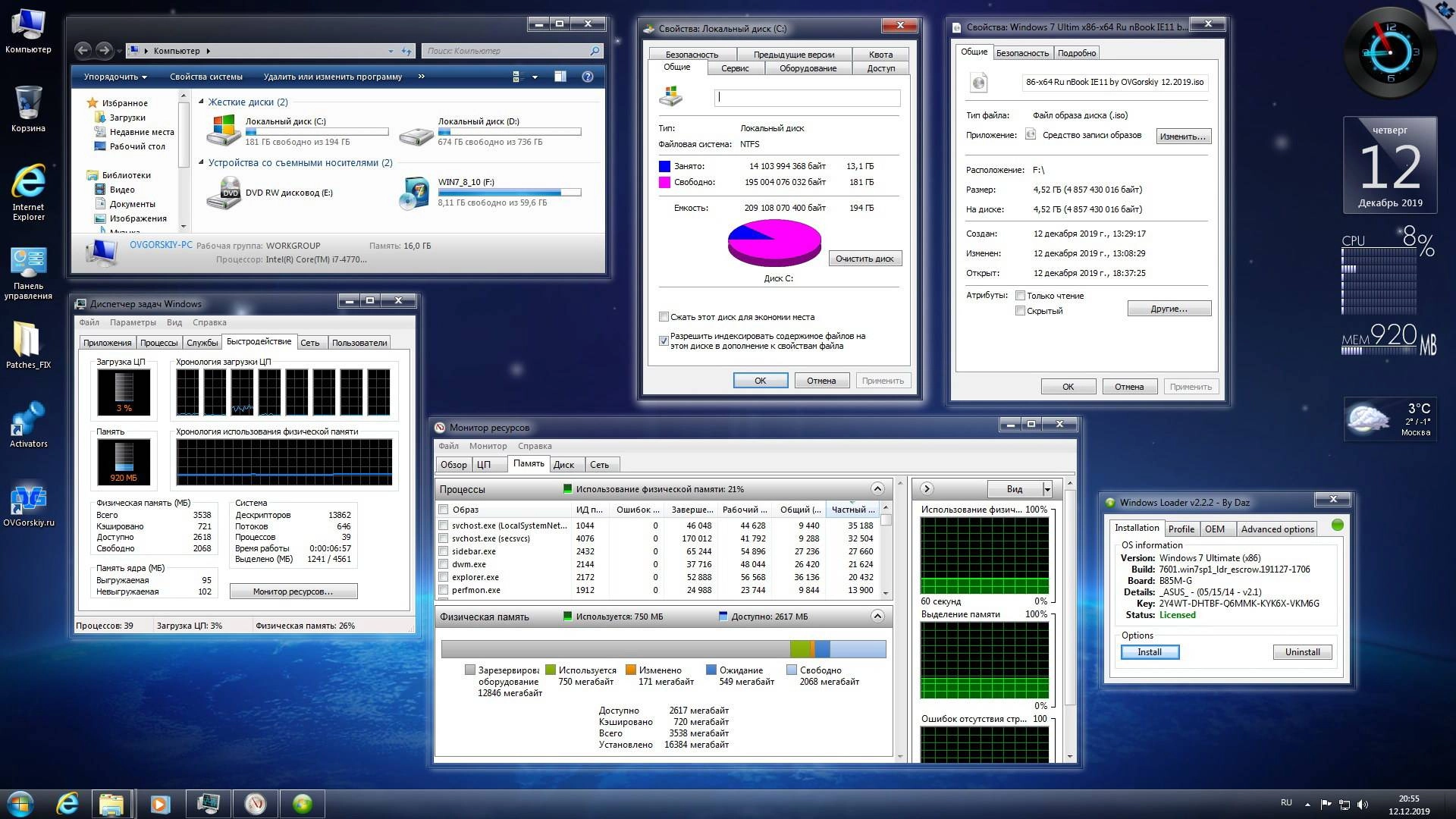Tick checkbox for explorer.exe process

point(444,577)
